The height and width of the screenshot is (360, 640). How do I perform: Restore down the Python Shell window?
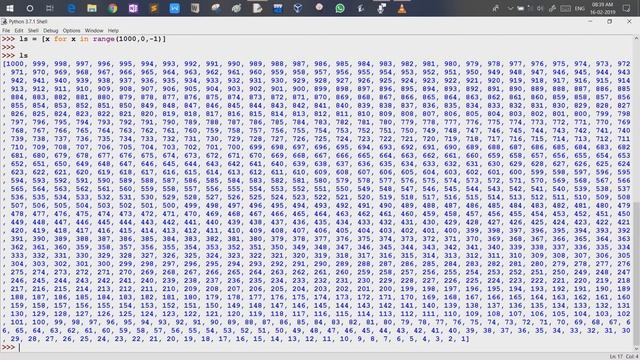pyautogui.click(x=609, y=21)
